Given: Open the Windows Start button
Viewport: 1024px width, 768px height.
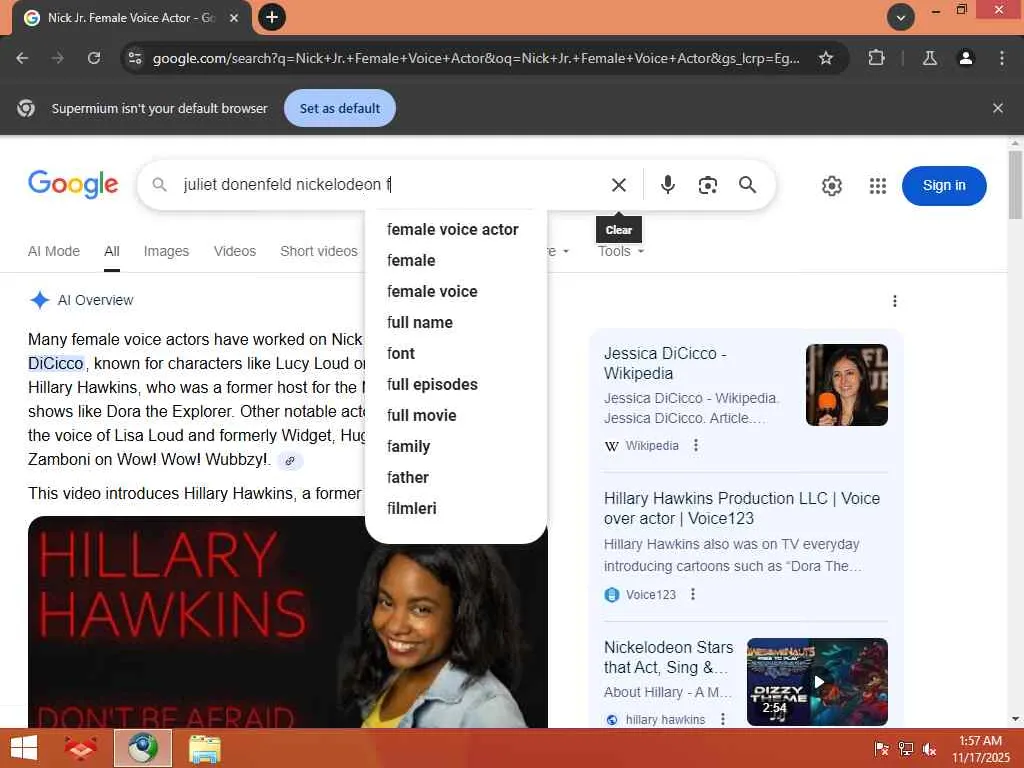Looking at the screenshot, I should tap(24, 748).
